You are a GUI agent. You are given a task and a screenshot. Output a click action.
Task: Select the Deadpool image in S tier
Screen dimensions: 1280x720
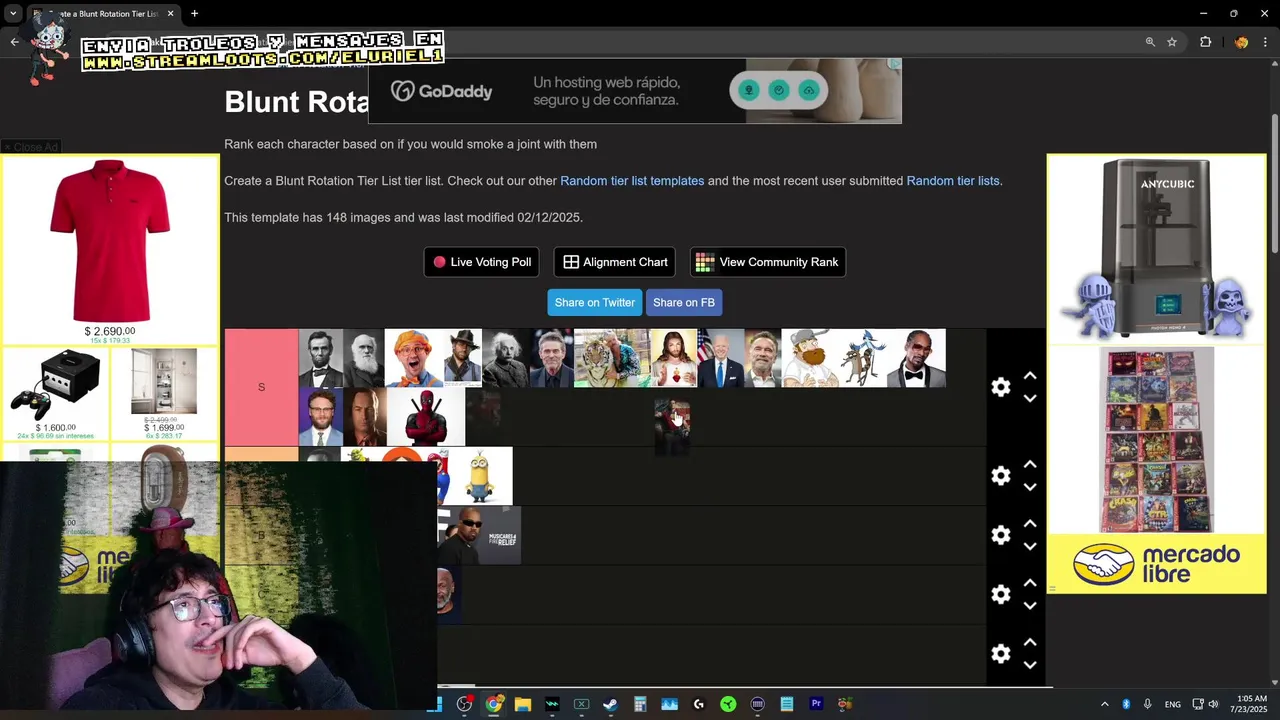click(426, 416)
